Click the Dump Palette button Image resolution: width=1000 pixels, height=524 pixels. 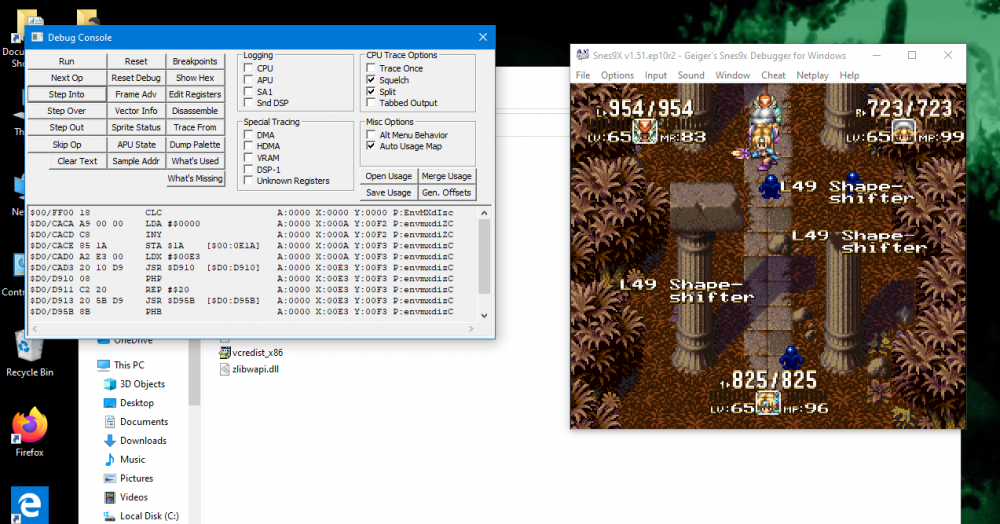pyautogui.click(x=195, y=145)
